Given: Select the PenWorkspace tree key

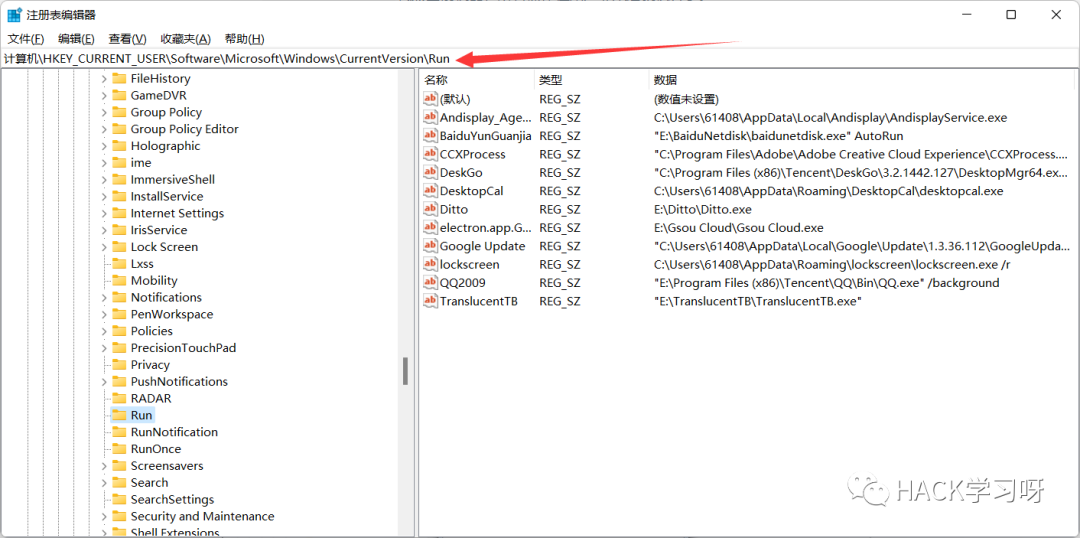Looking at the screenshot, I should (172, 314).
